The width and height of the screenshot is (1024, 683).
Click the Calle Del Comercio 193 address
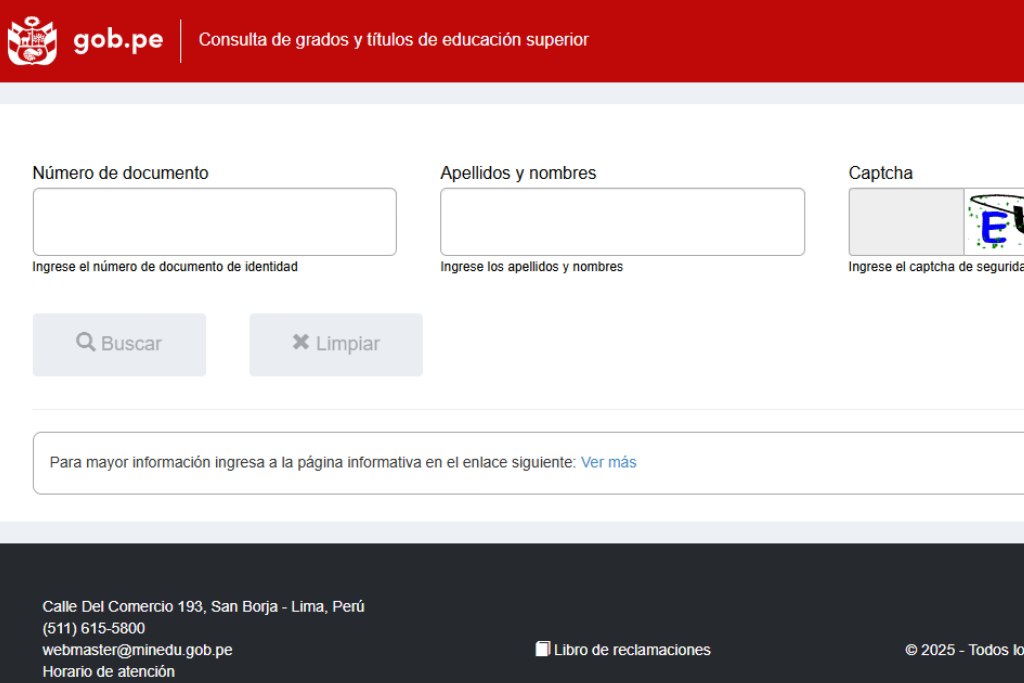click(203, 606)
